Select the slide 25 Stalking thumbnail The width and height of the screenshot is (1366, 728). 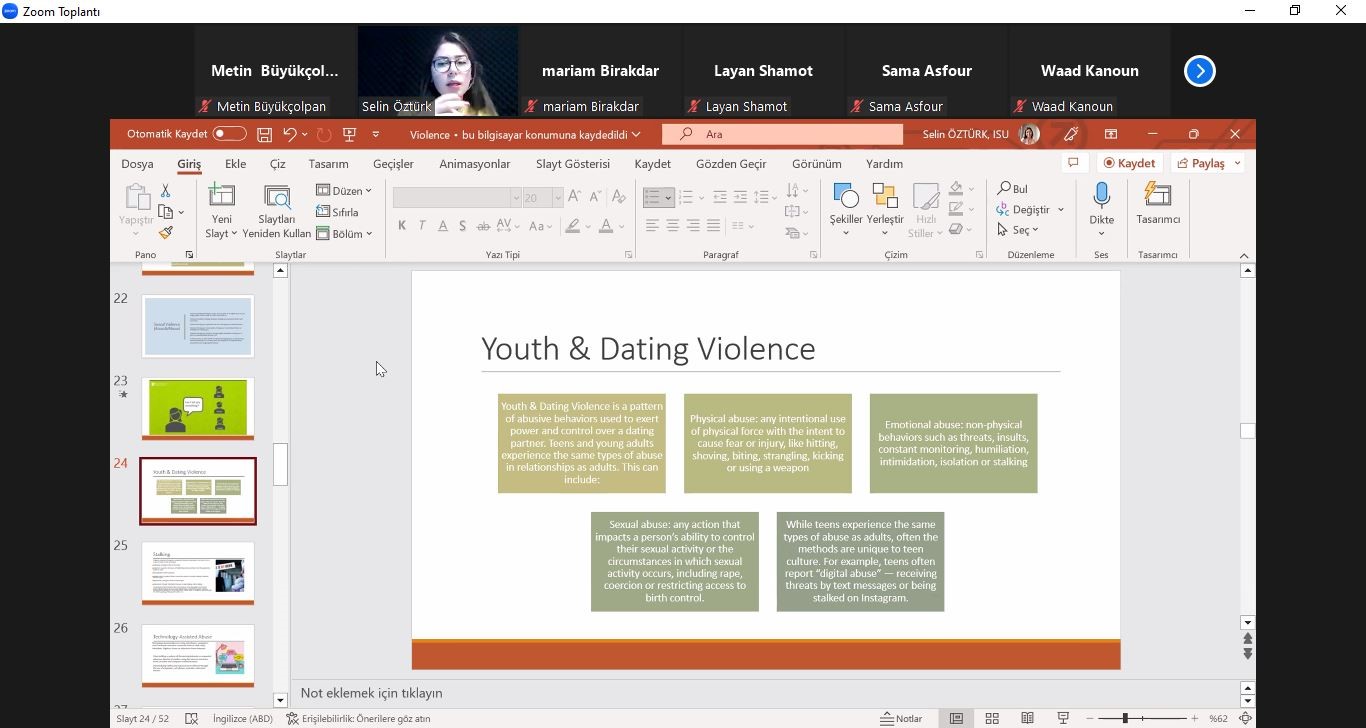coord(198,573)
